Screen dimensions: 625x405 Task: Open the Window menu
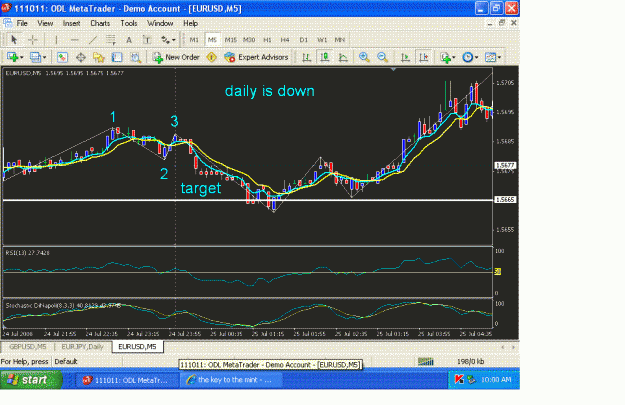(x=160, y=24)
